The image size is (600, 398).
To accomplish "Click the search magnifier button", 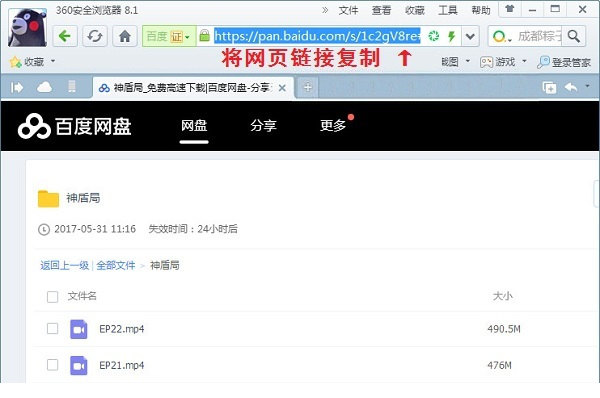I will pyautogui.click(x=574, y=36).
